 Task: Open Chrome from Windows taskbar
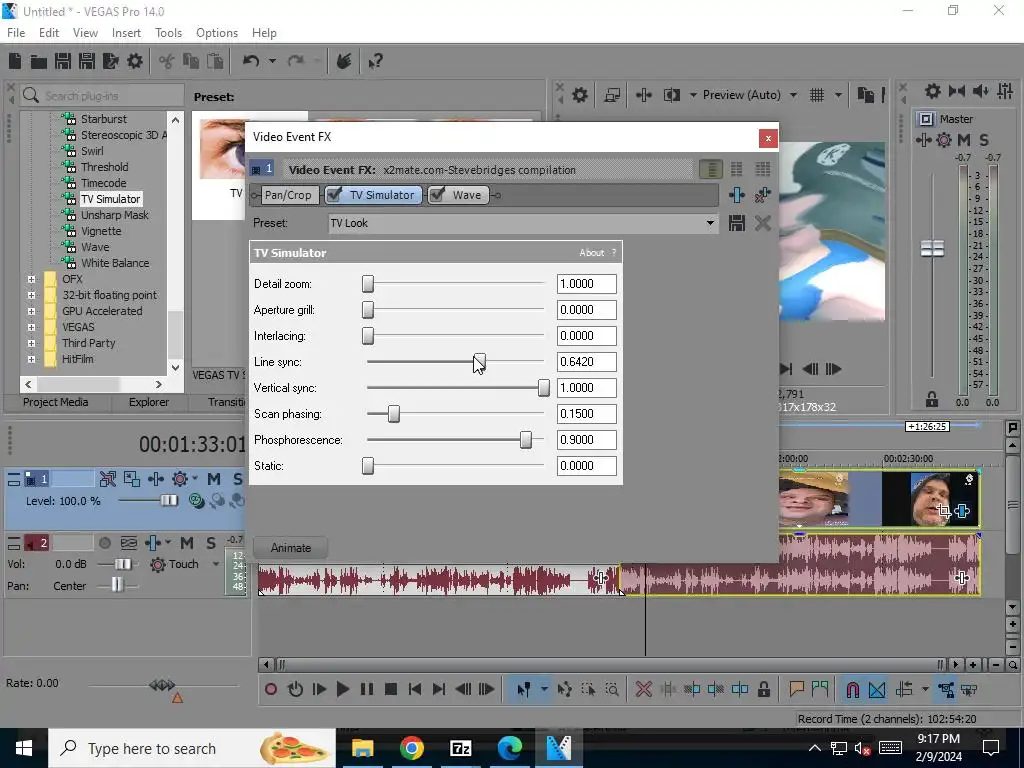(411, 748)
